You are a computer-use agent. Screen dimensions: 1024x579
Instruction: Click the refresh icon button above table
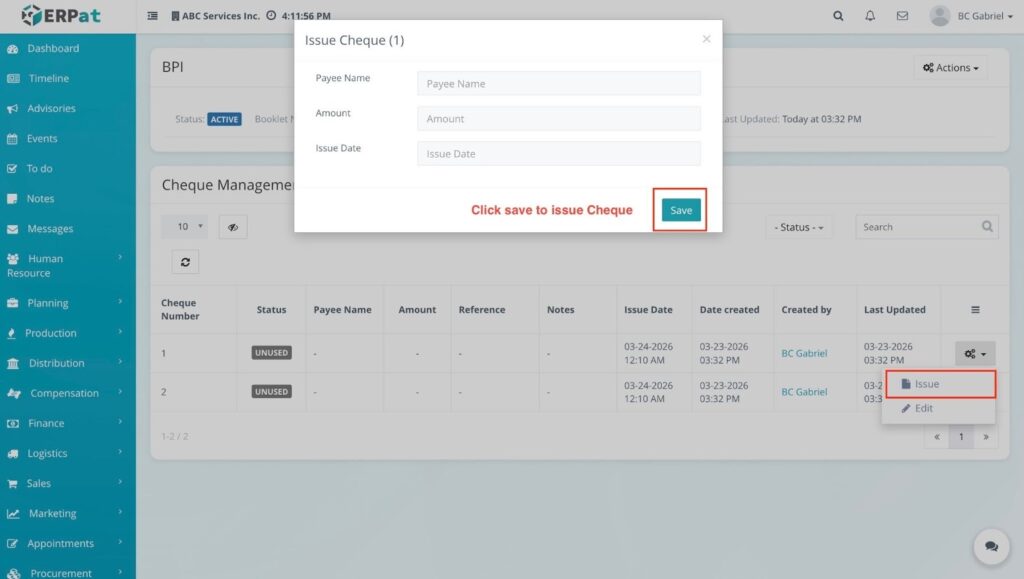coord(184,261)
